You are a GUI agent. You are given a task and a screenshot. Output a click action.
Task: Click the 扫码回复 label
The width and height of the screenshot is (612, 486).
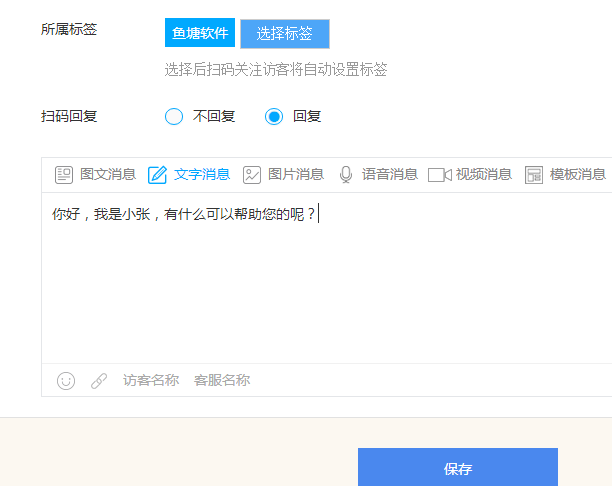[x=69, y=116]
